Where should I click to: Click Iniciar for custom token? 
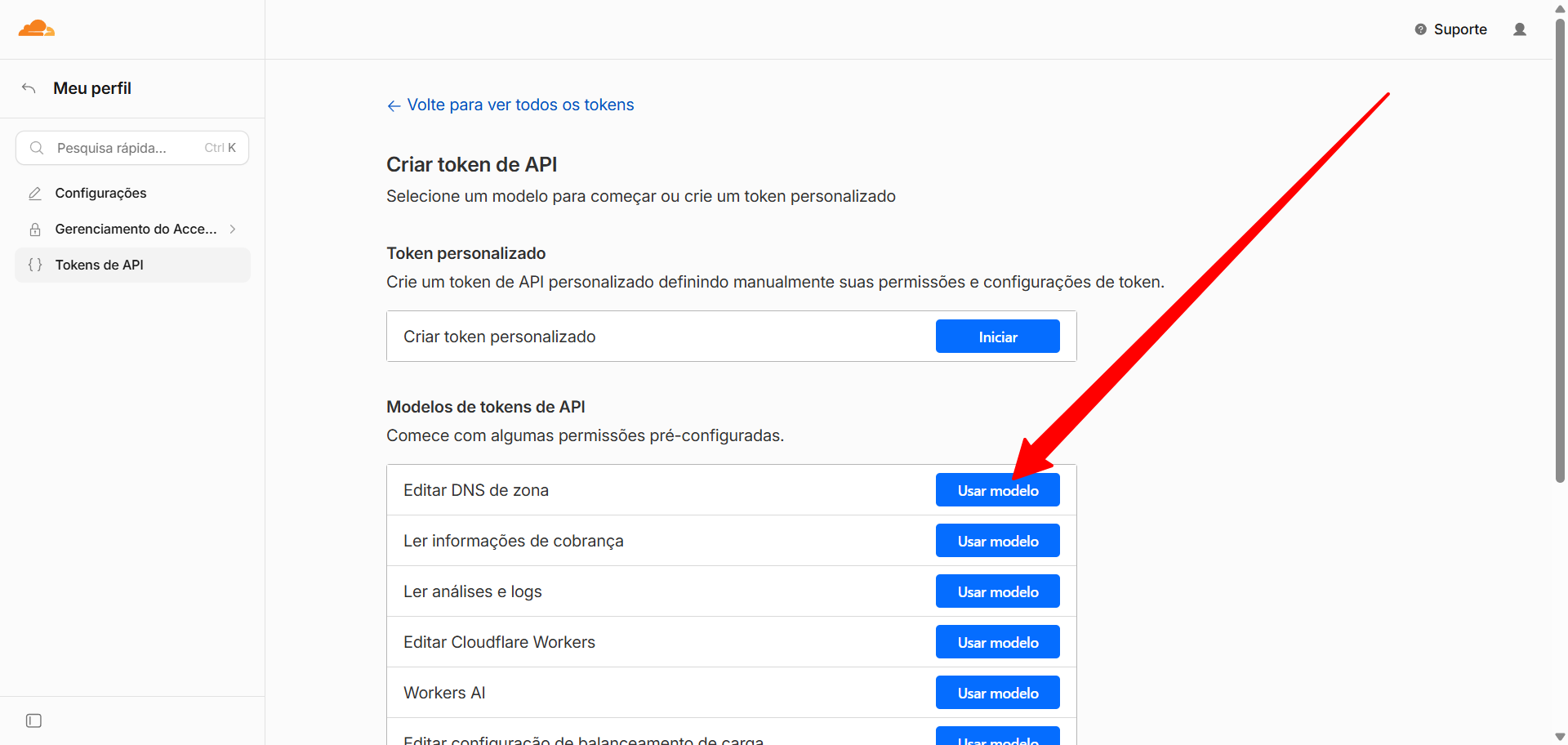click(998, 337)
